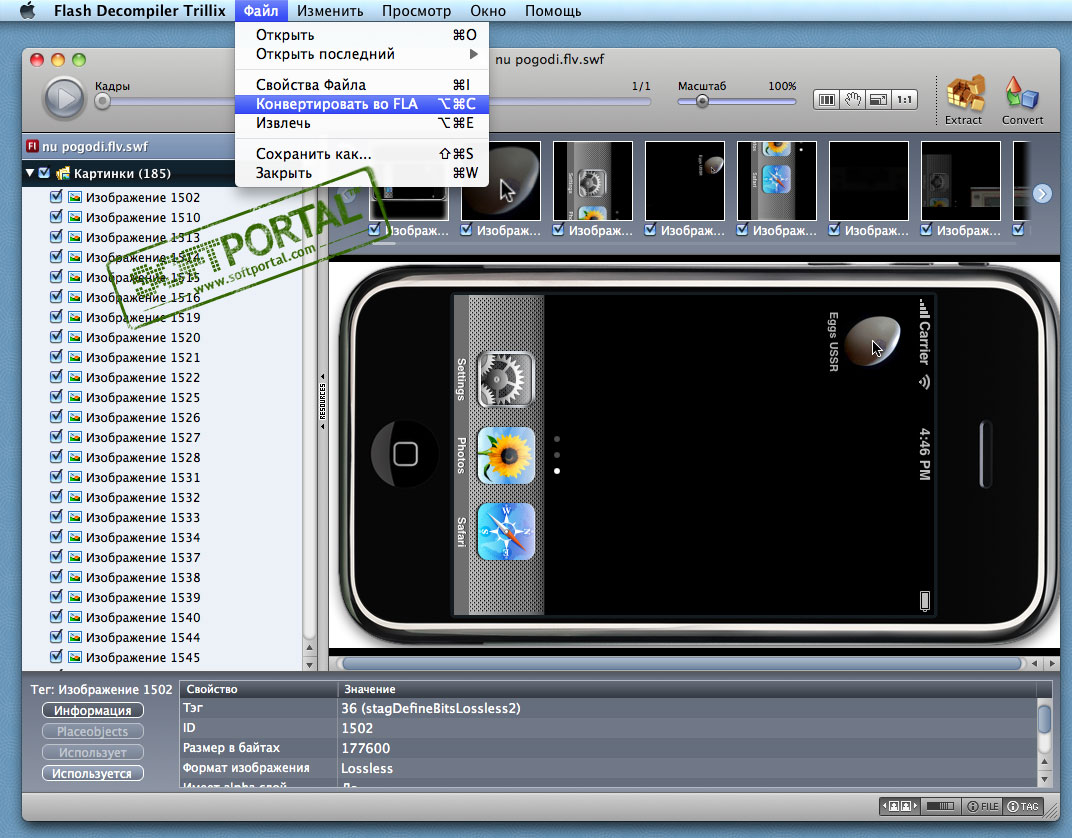Open the Помощь menu

click(553, 11)
